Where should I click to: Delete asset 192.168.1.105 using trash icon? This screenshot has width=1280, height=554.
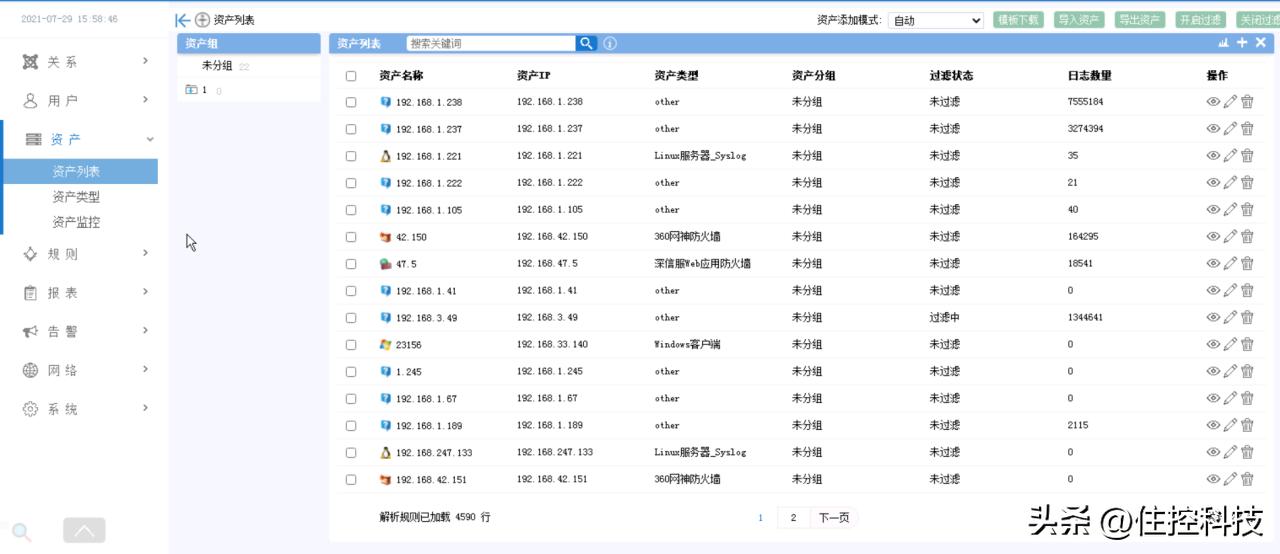tap(1247, 209)
